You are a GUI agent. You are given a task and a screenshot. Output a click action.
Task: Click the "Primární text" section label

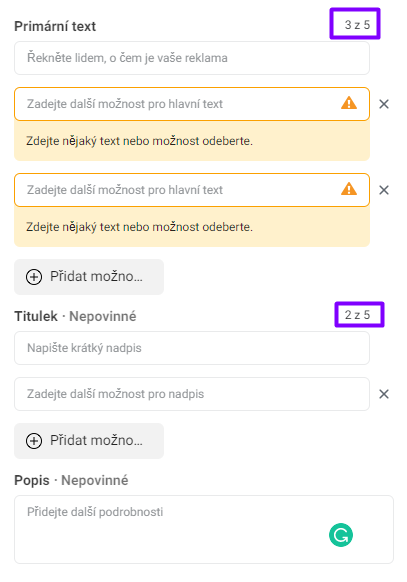(55, 26)
